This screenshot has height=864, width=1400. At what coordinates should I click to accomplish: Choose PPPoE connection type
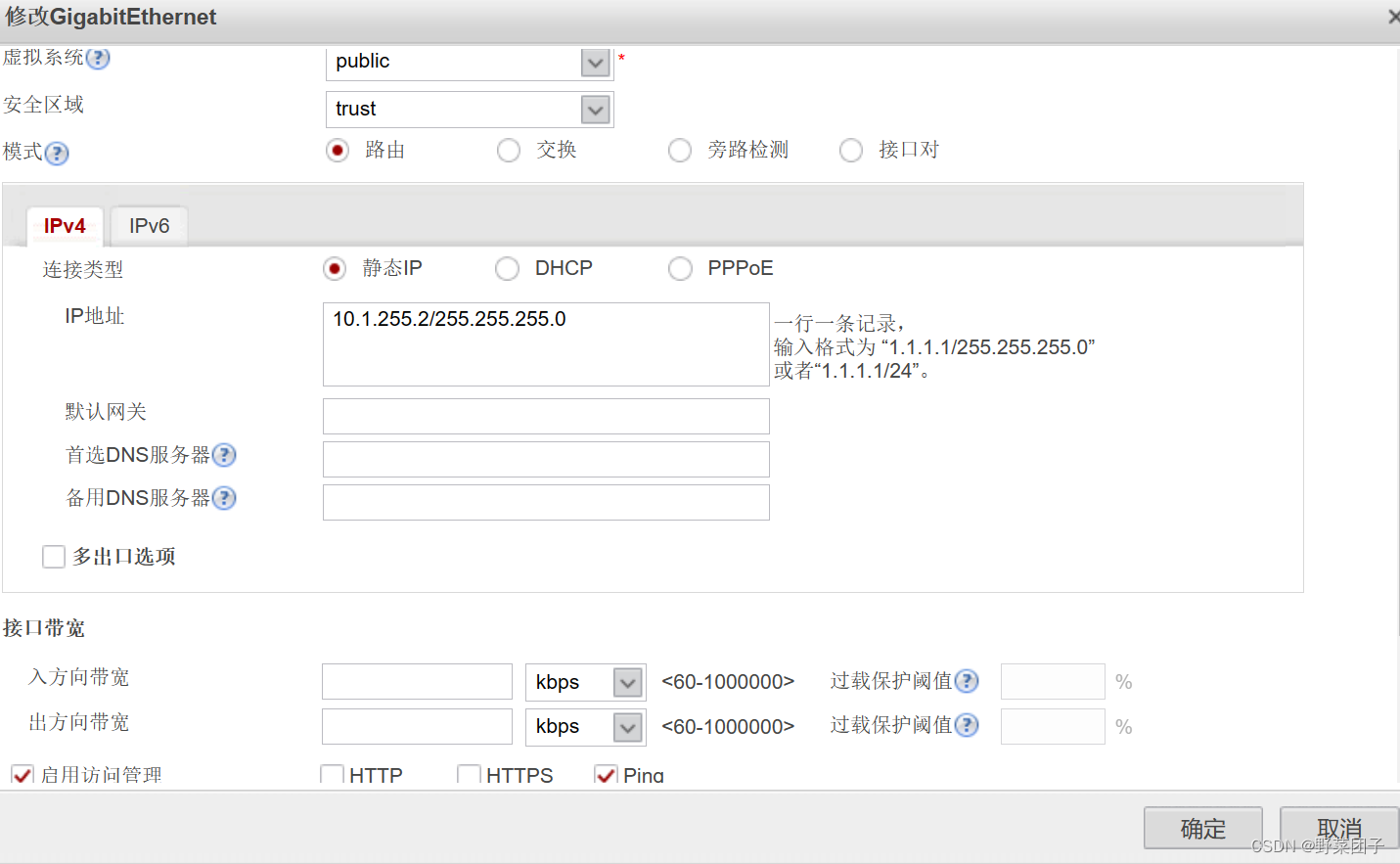coord(680,269)
